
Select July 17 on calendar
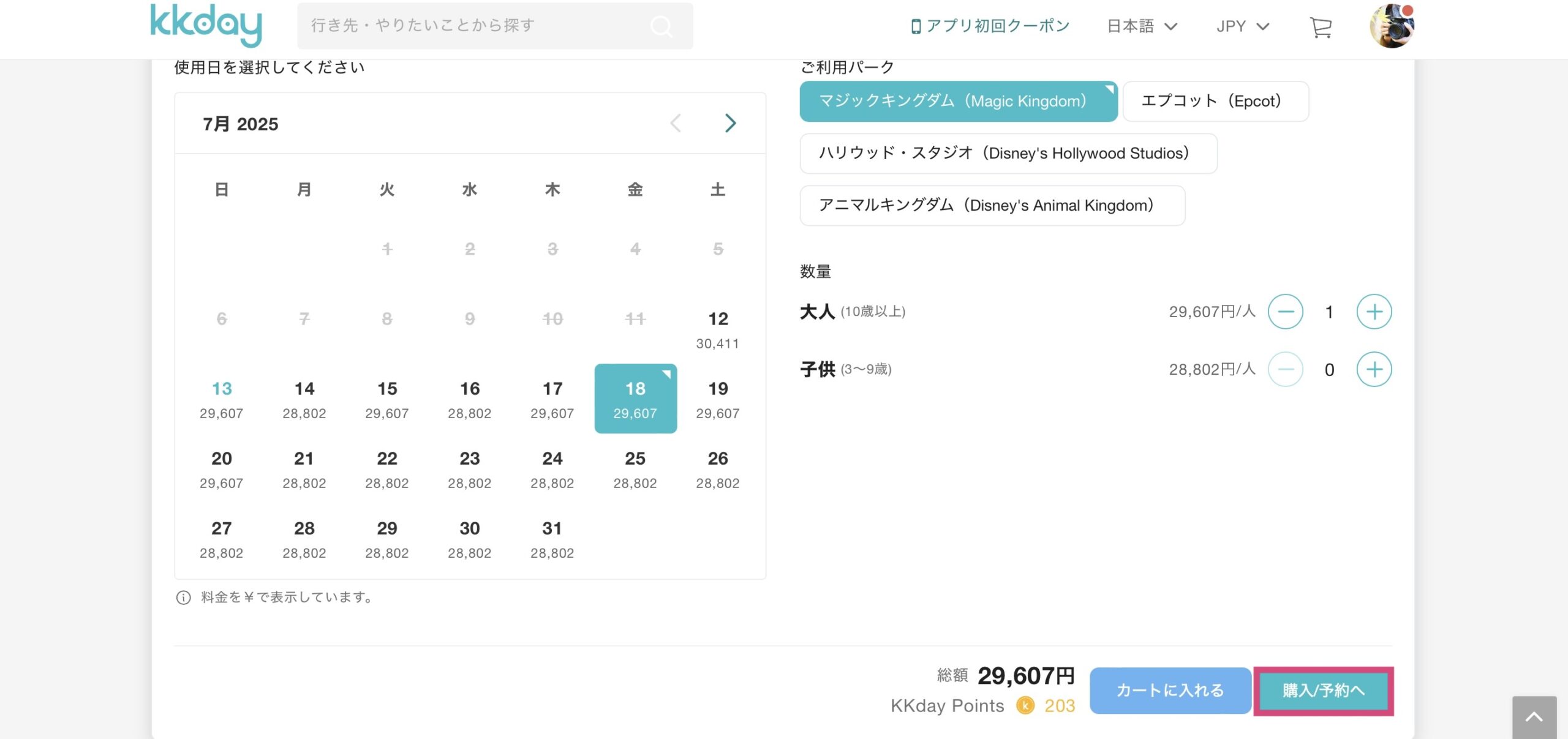click(552, 399)
